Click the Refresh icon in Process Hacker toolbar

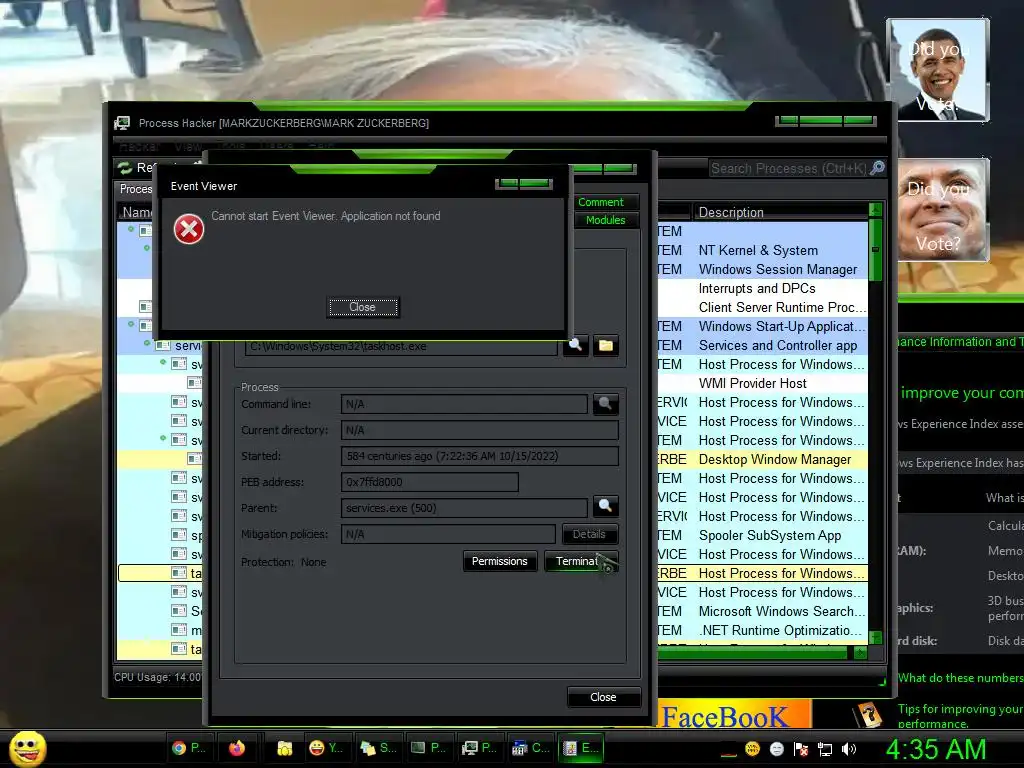coord(125,168)
